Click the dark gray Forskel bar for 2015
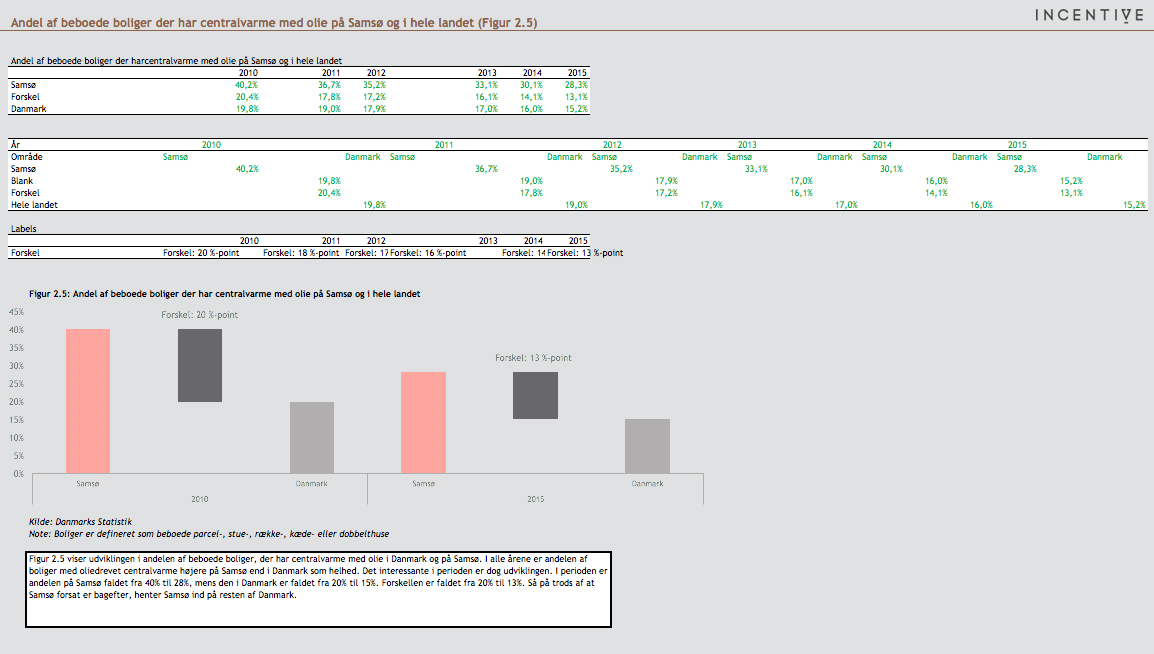 coord(535,395)
